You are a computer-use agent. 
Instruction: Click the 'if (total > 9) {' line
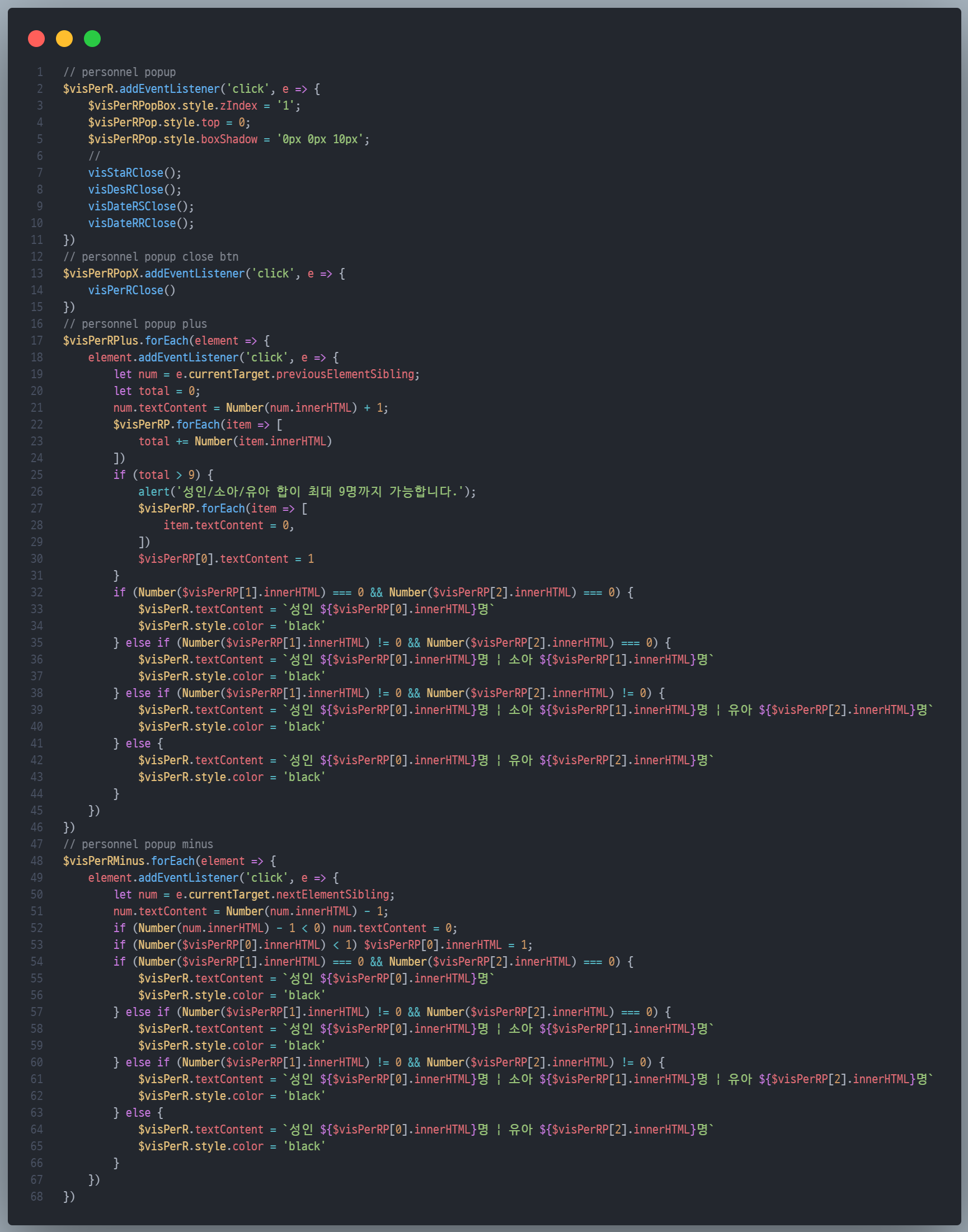[163, 475]
